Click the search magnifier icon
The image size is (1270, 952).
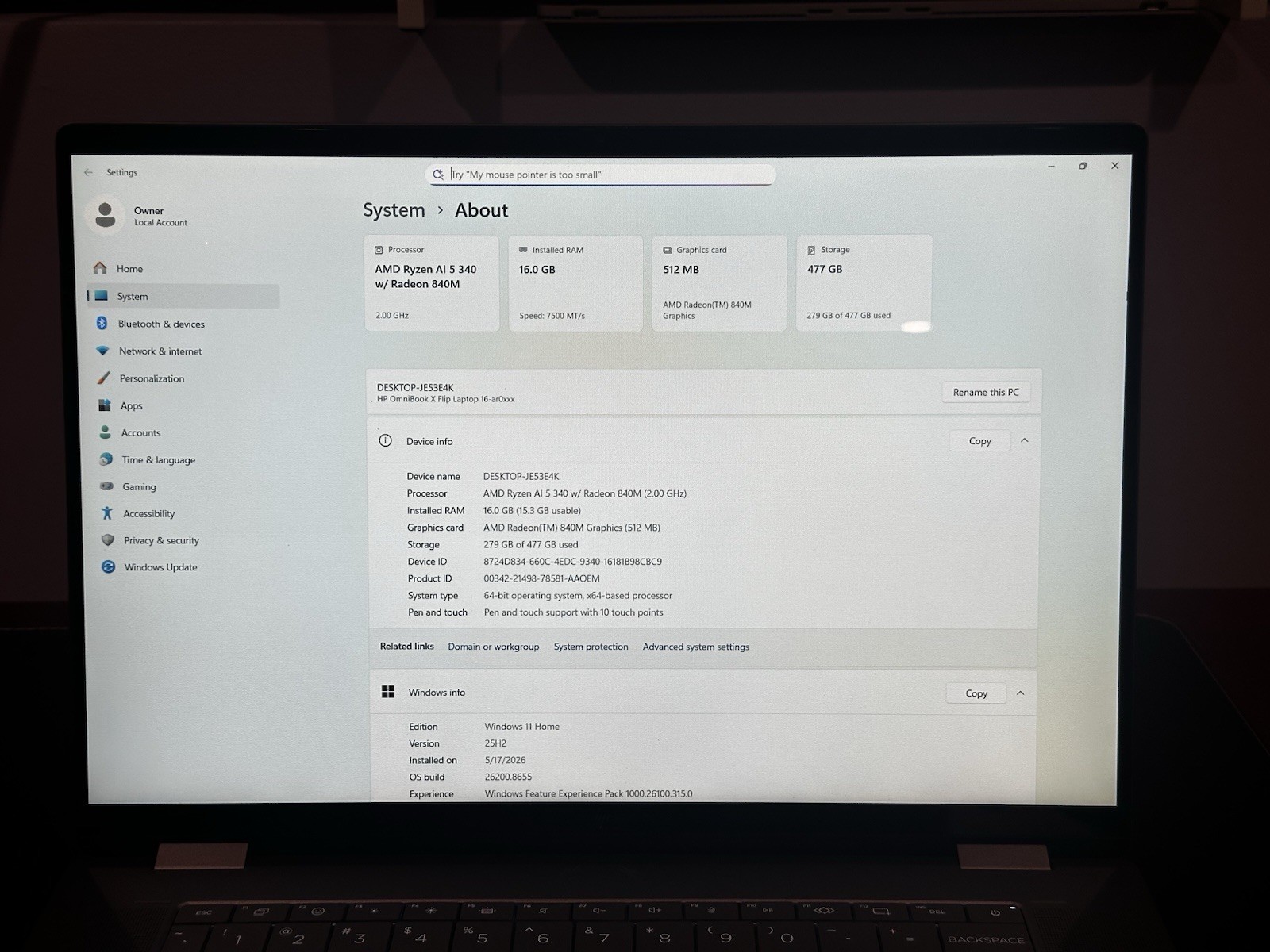coord(437,175)
